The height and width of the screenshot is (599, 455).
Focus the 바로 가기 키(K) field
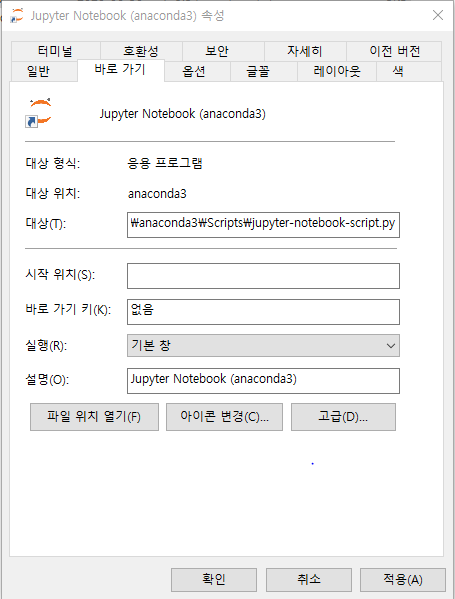point(263,312)
